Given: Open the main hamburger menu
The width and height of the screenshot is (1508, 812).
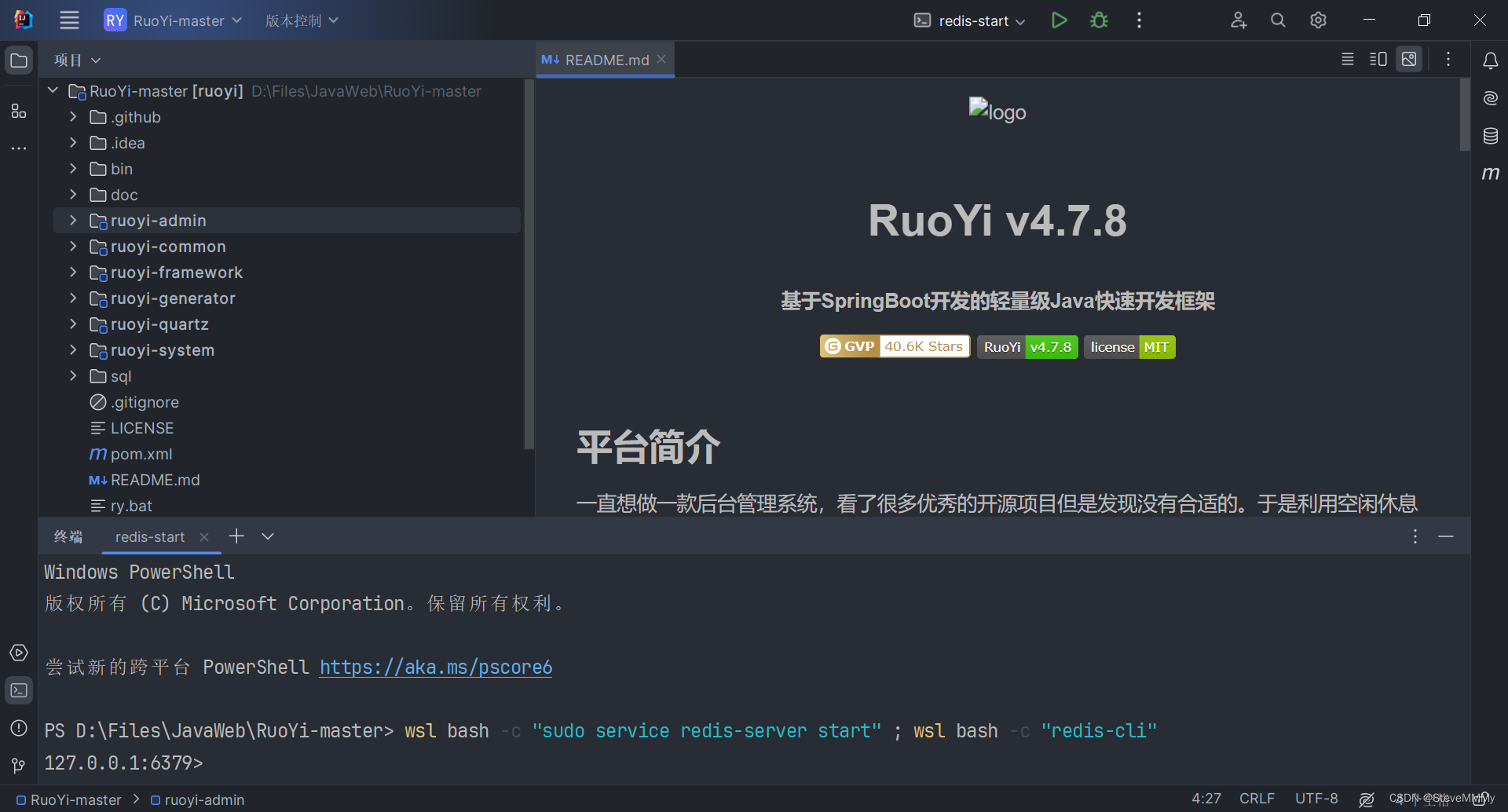Looking at the screenshot, I should pos(69,20).
